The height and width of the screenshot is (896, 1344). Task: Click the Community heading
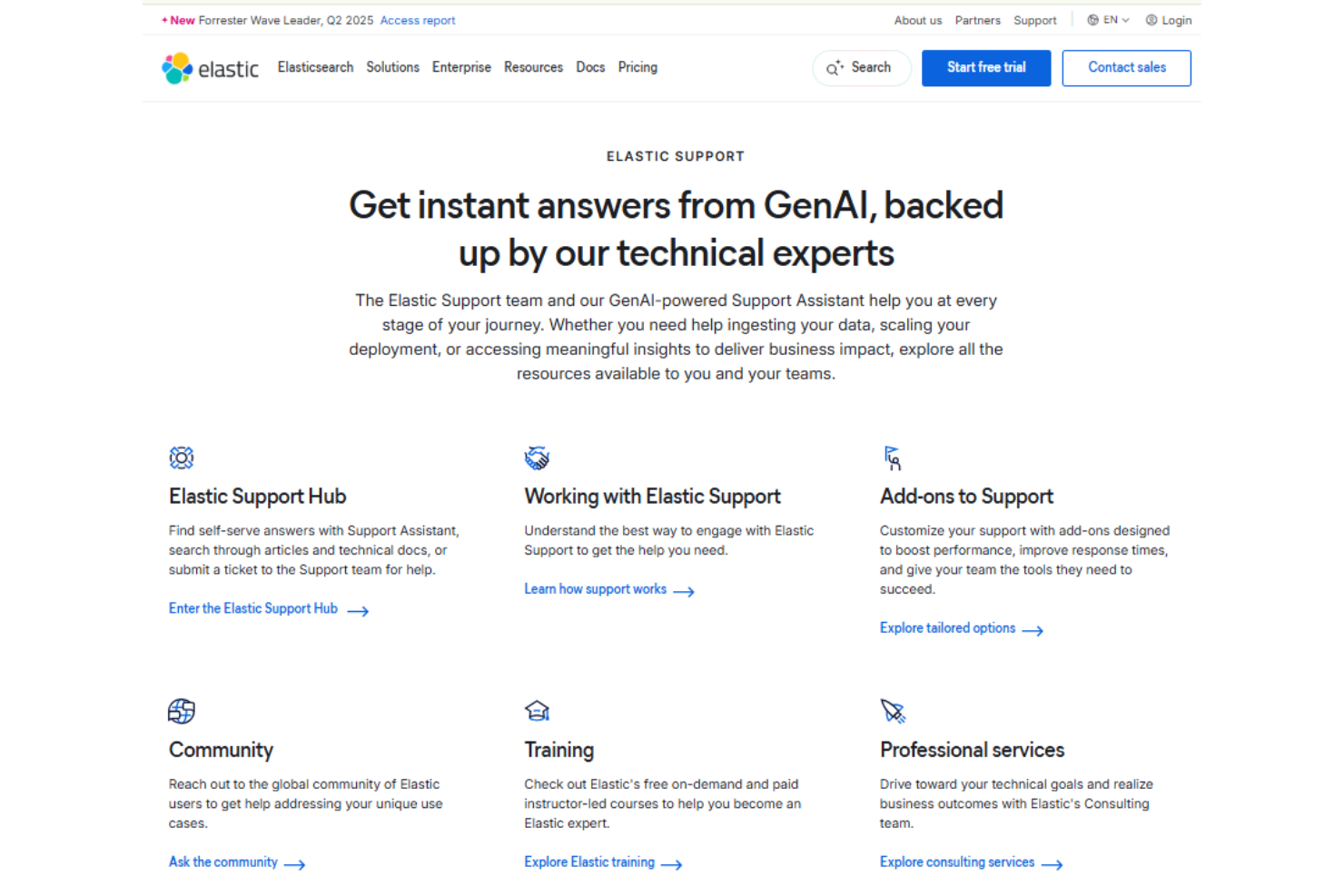click(221, 750)
